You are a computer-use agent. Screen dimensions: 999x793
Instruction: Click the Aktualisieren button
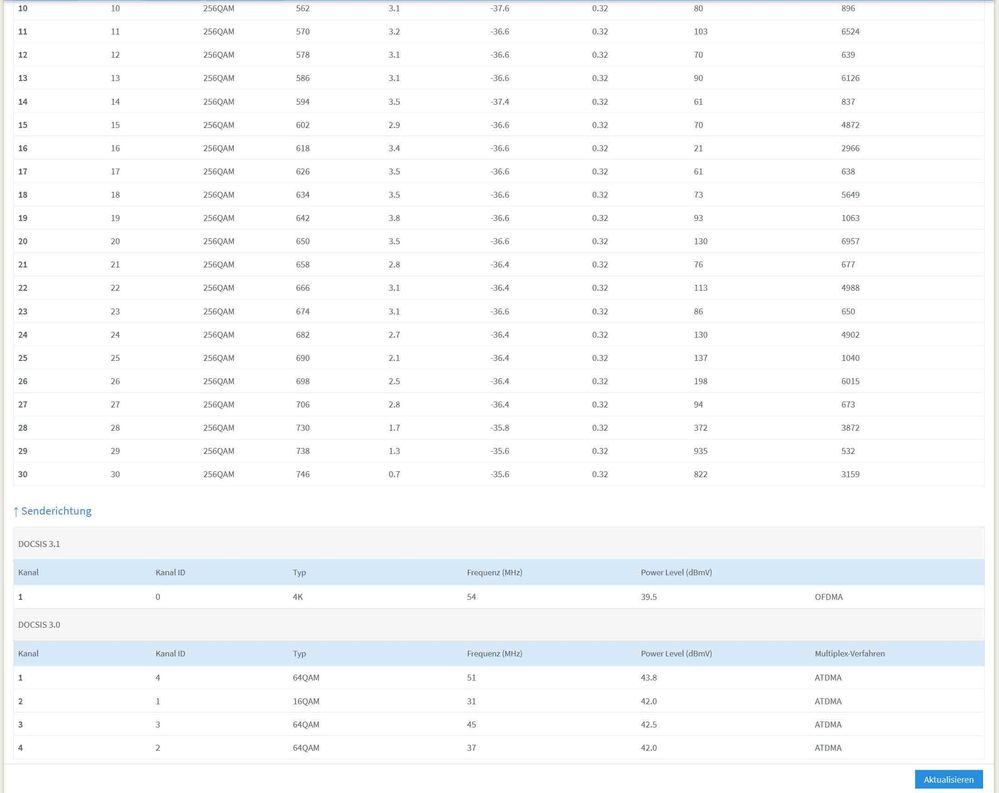948,779
